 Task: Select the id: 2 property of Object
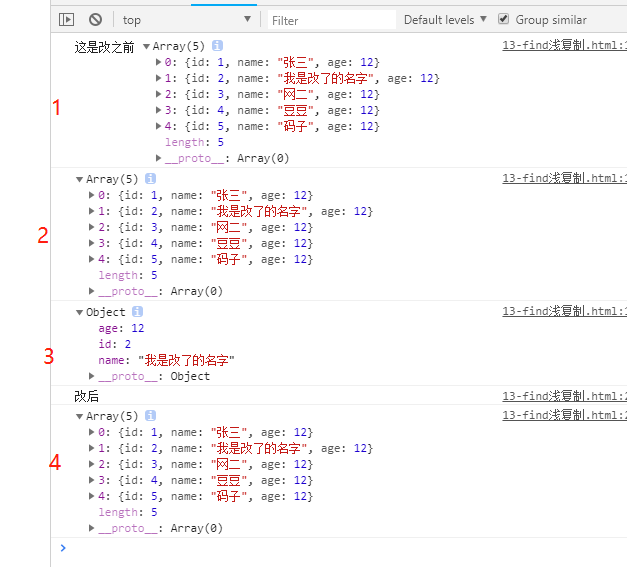pyautogui.click(x=115, y=344)
